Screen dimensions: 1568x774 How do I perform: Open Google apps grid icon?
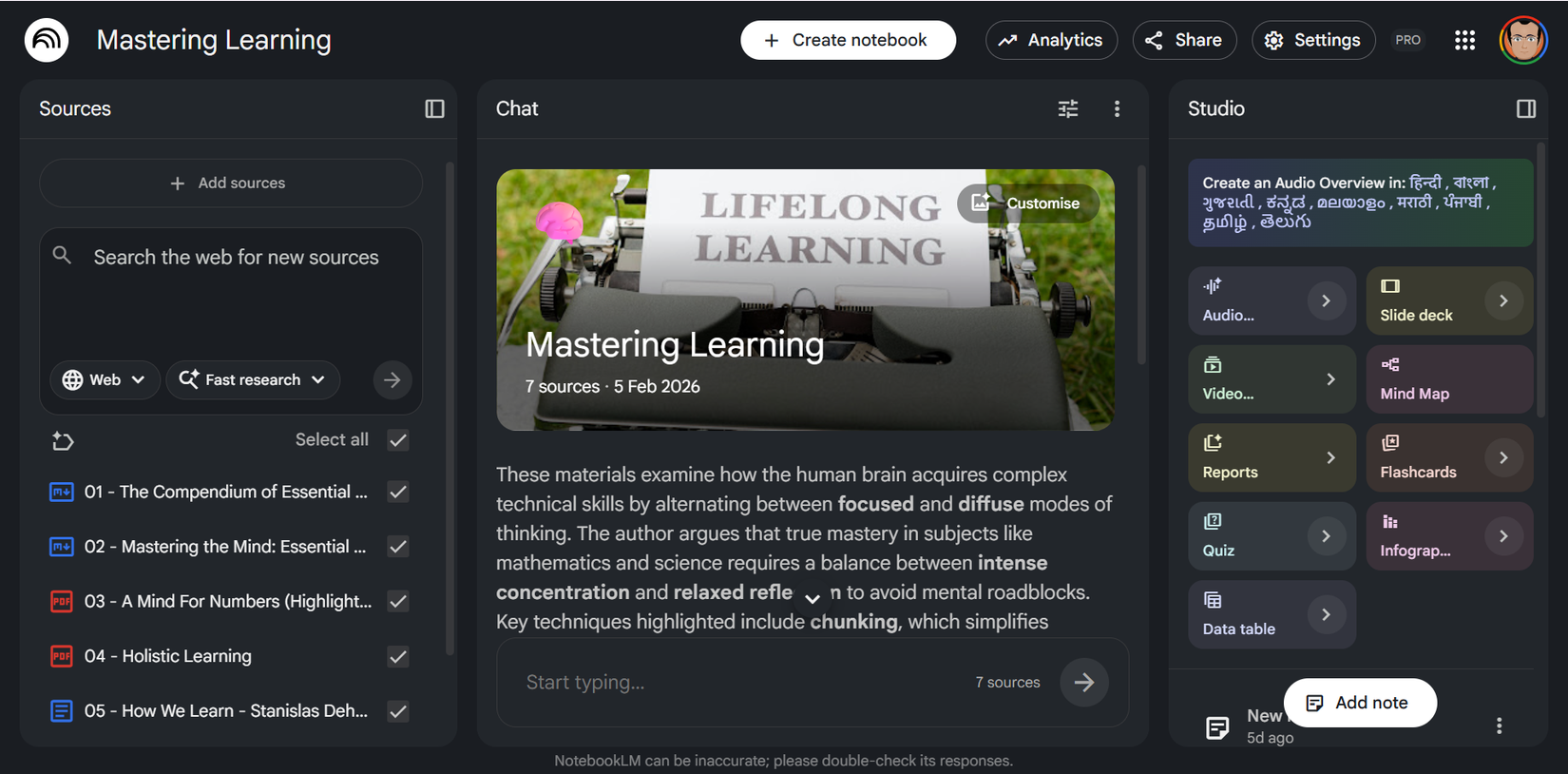pyautogui.click(x=1464, y=40)
